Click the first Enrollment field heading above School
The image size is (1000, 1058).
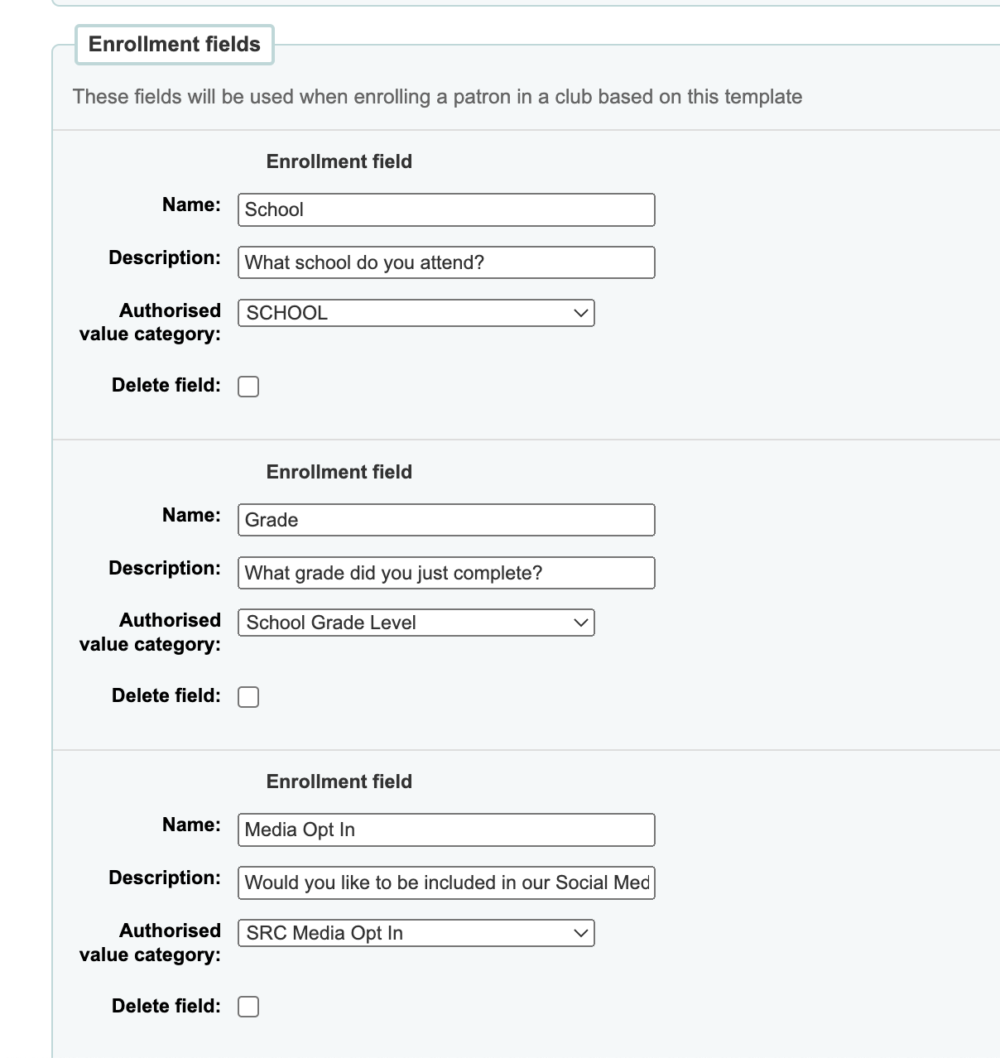[x=339, y=162]
